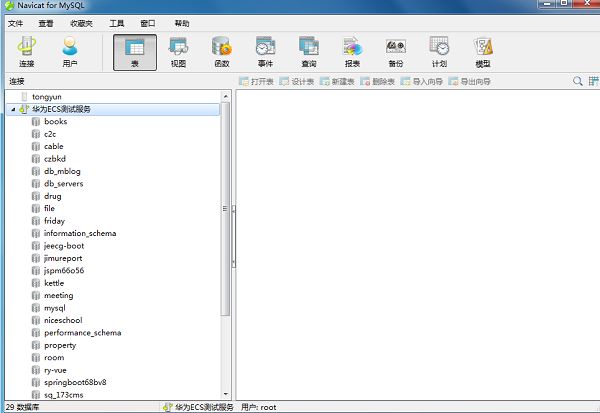Open the 窗口 (Window) menu
The width and height of the screenshot is (600, 413).
tap(148, 24)
